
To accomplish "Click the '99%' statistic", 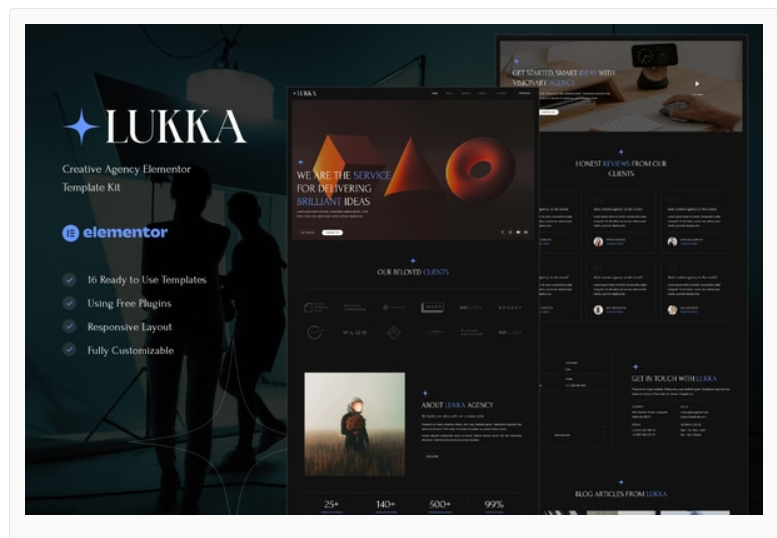I will click(x=494, y=504).
